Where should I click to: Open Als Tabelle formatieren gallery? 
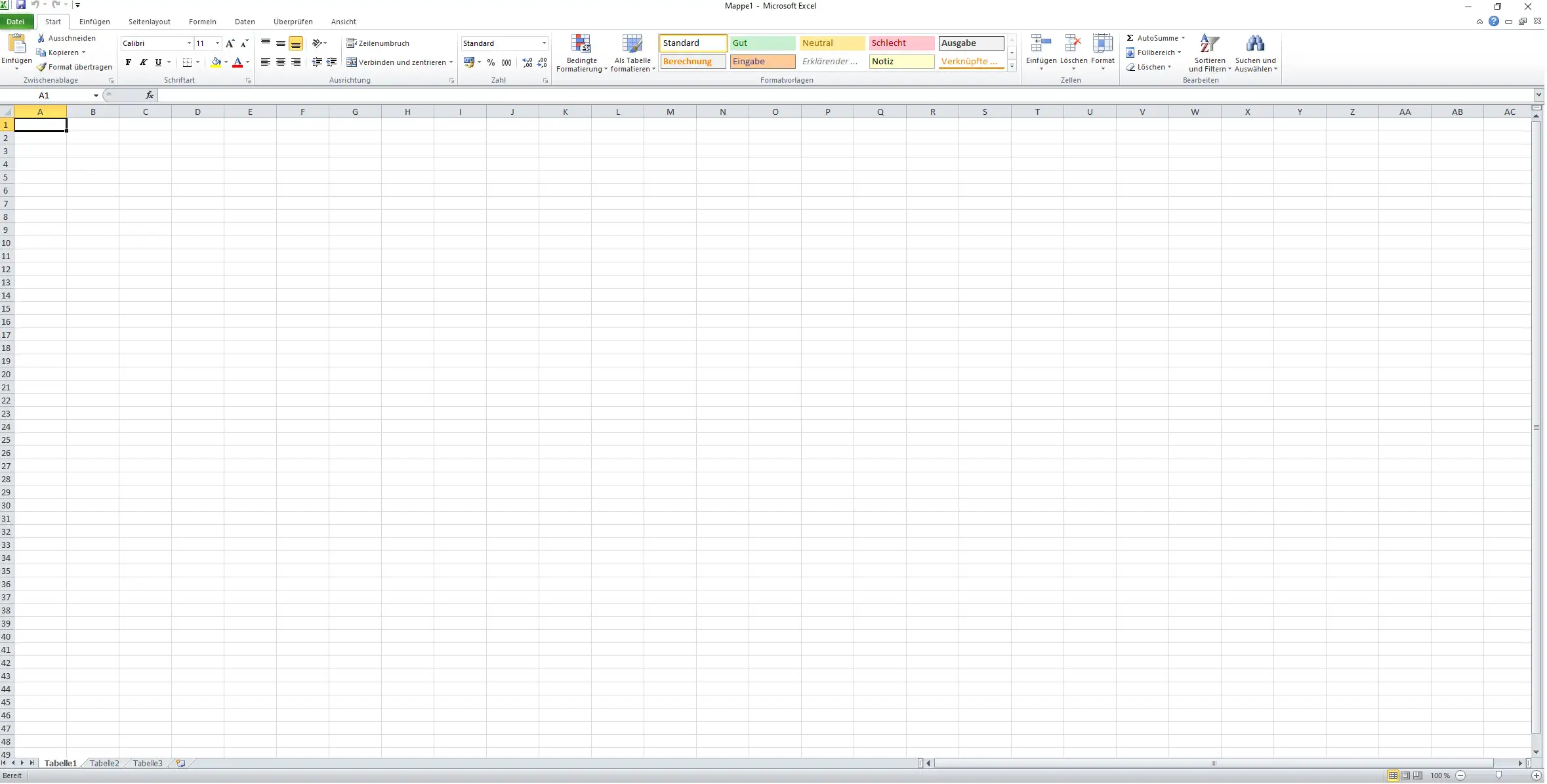[x=632, y=45]
